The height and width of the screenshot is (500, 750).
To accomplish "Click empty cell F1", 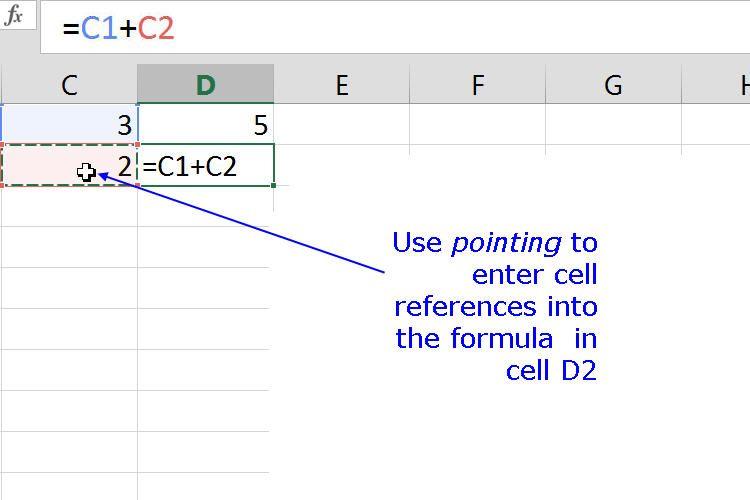I will point(477,124).
